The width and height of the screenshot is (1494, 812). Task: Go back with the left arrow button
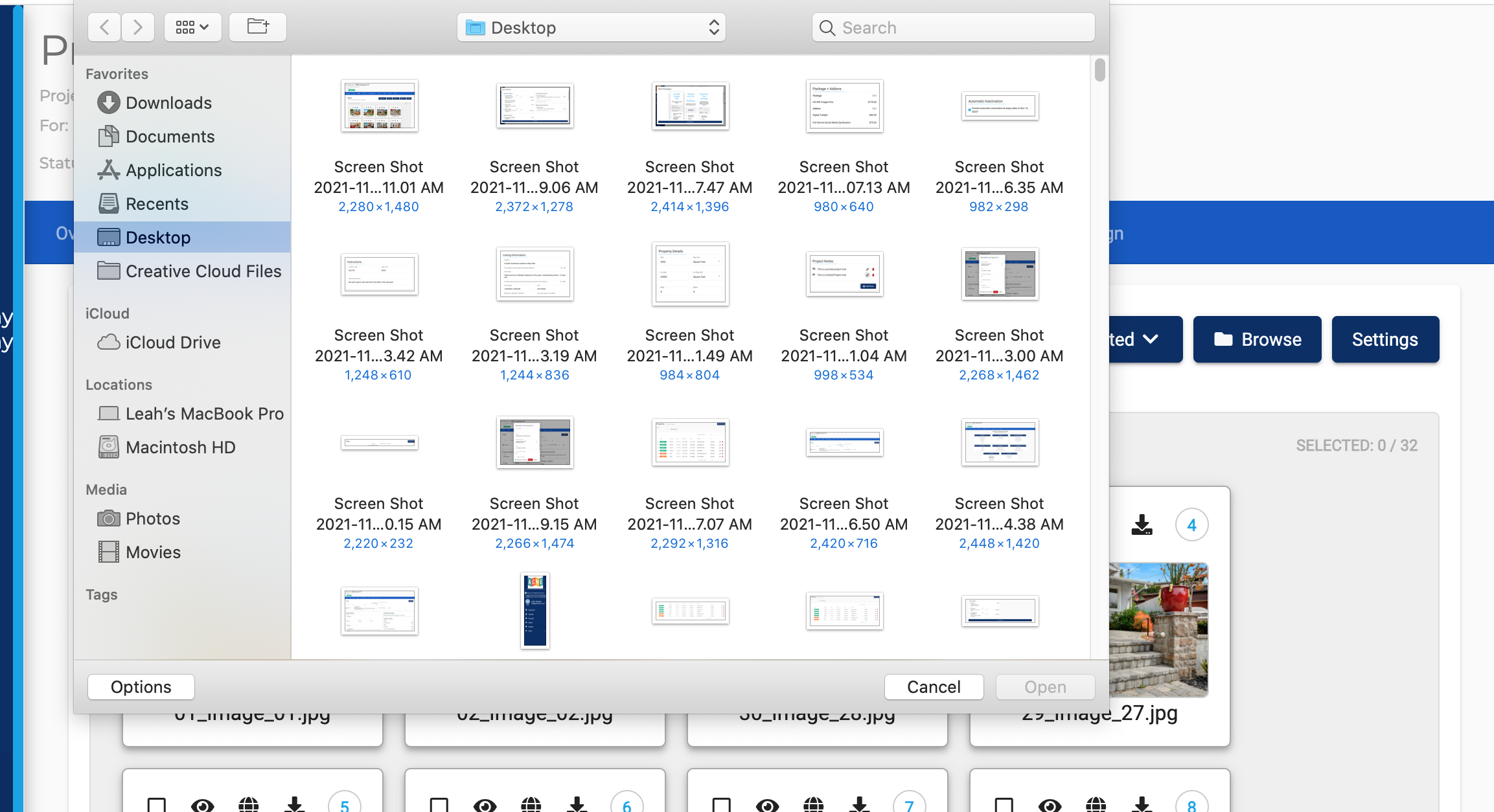pyautogui.click(x=104, y=27)
